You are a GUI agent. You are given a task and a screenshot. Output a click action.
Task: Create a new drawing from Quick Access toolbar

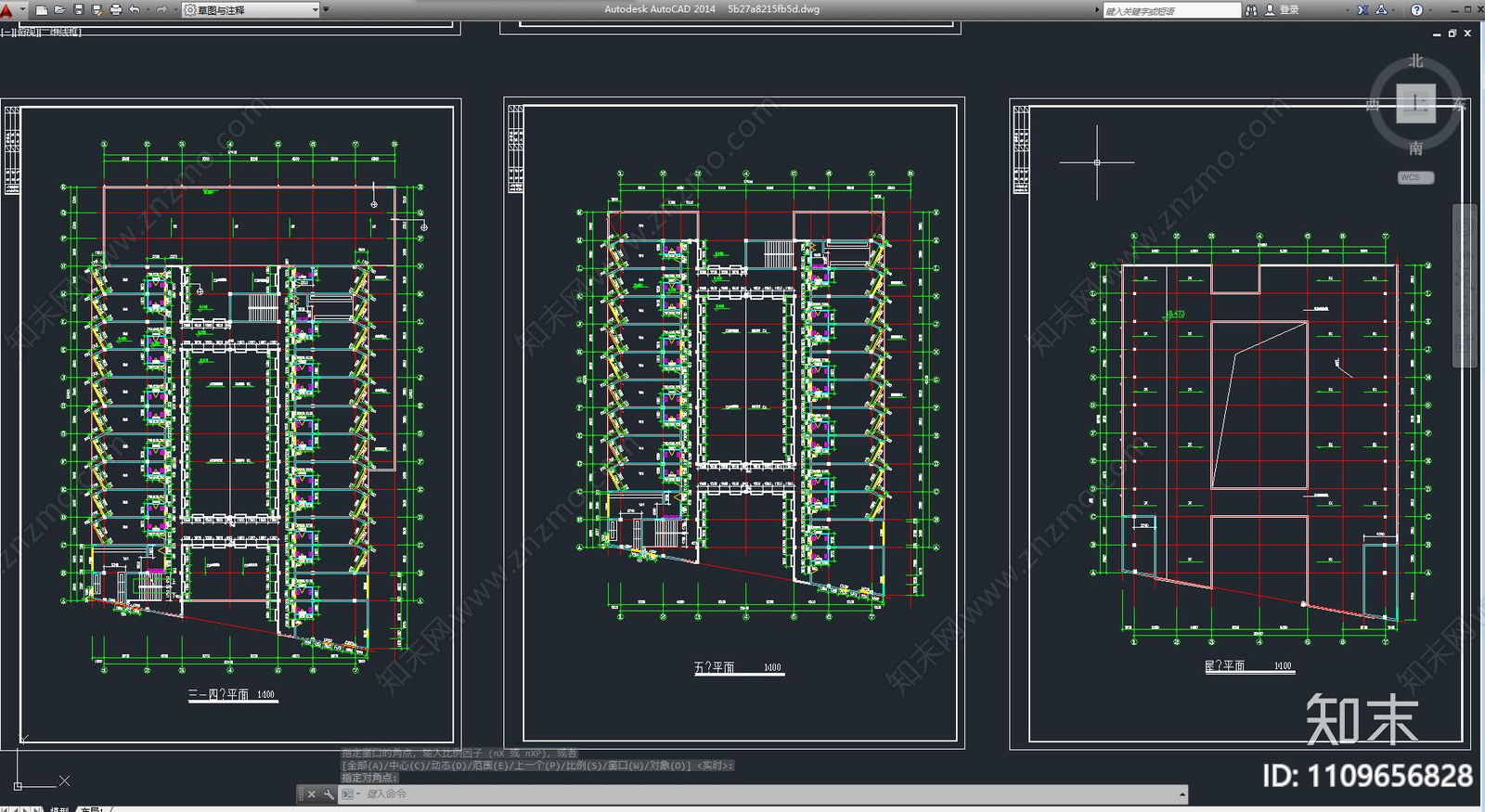[x=42, y=10]
